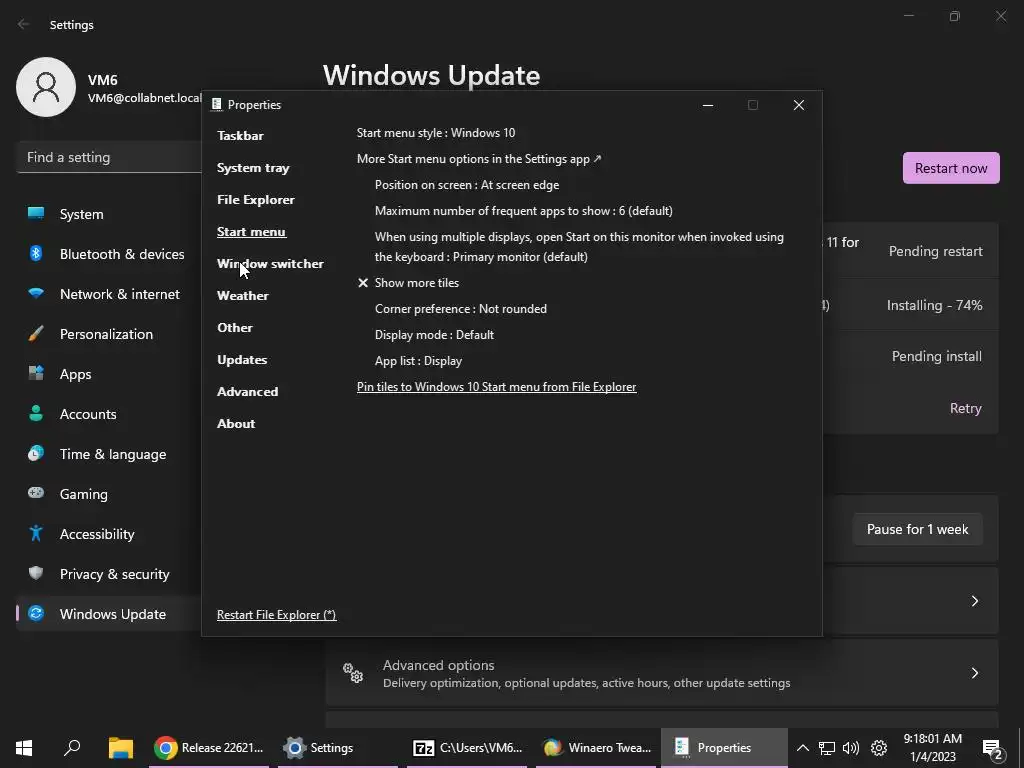Switch to the 7-Zip C:\Users\VM6 taskbar window

pyautogui.click(x=467, y=748)
